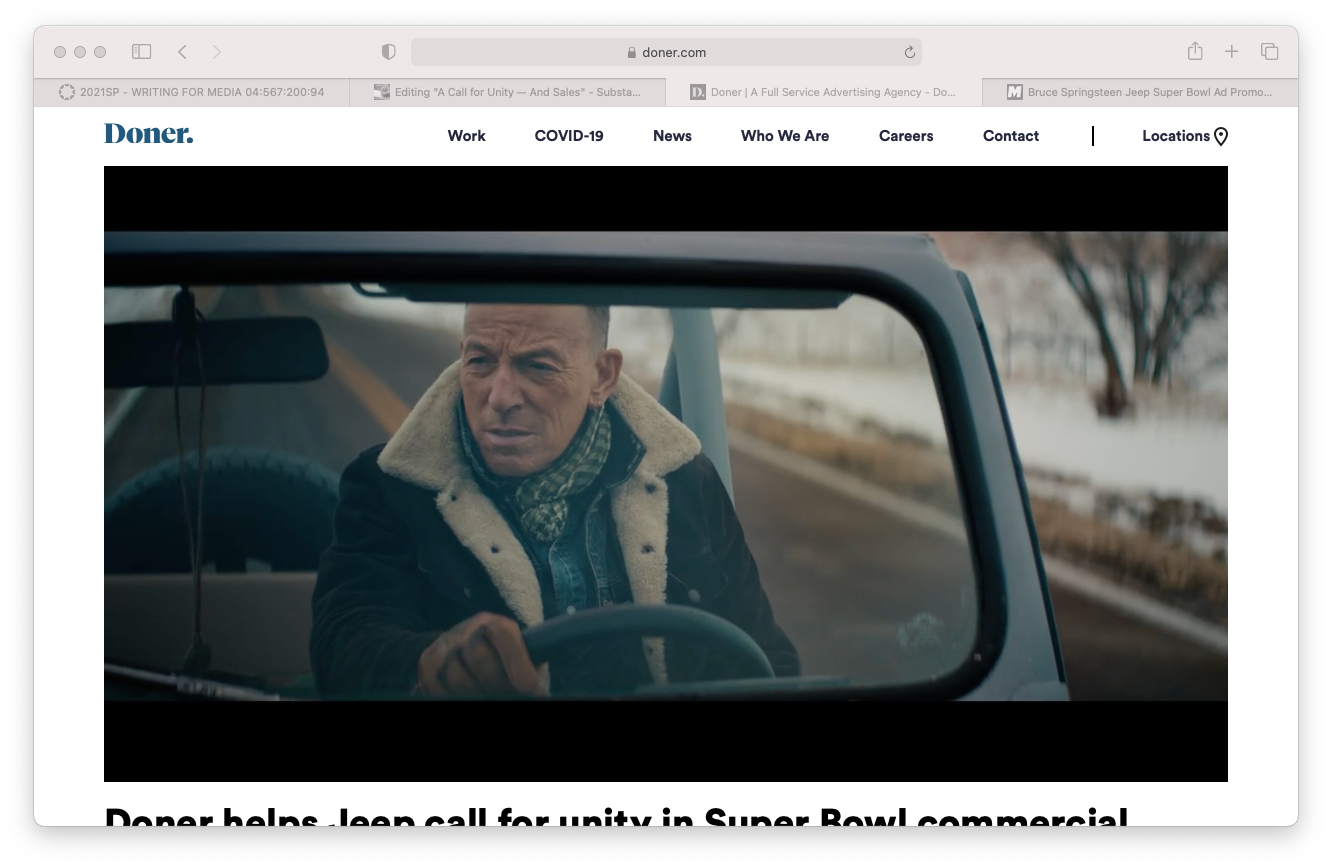Click the Jeep commercial video image
This screenshot has height=868, width=1332.
point(666,474)
